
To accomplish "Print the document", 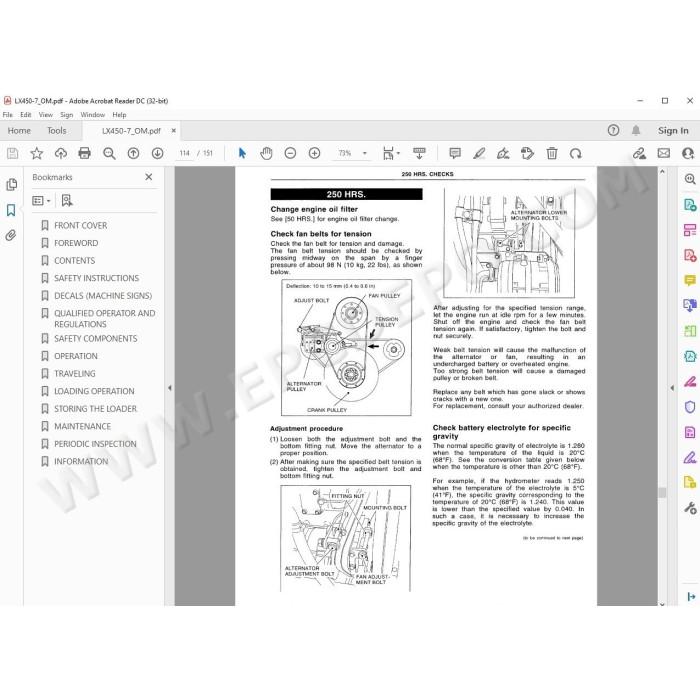I will click(x=84, y=154).
